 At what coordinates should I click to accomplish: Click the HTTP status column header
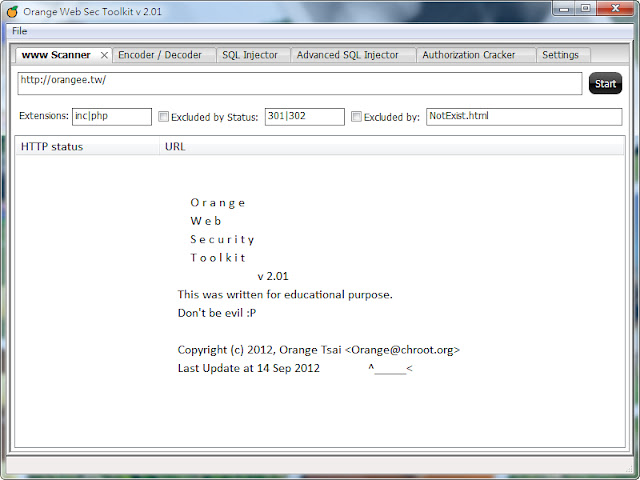85,147
